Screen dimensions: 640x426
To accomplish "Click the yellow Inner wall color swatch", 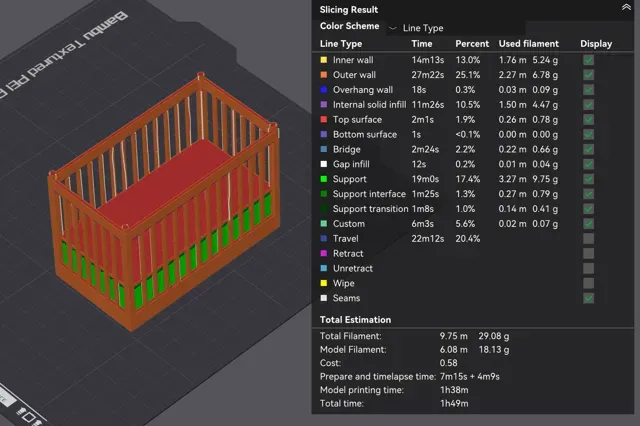I will coord(324,60).
